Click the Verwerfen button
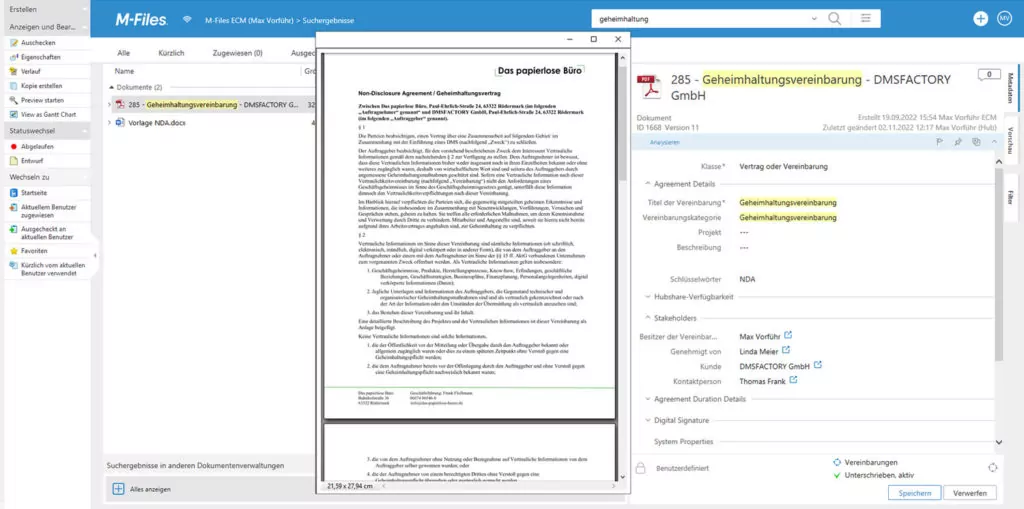1024x509 pixels. (970, 493)
